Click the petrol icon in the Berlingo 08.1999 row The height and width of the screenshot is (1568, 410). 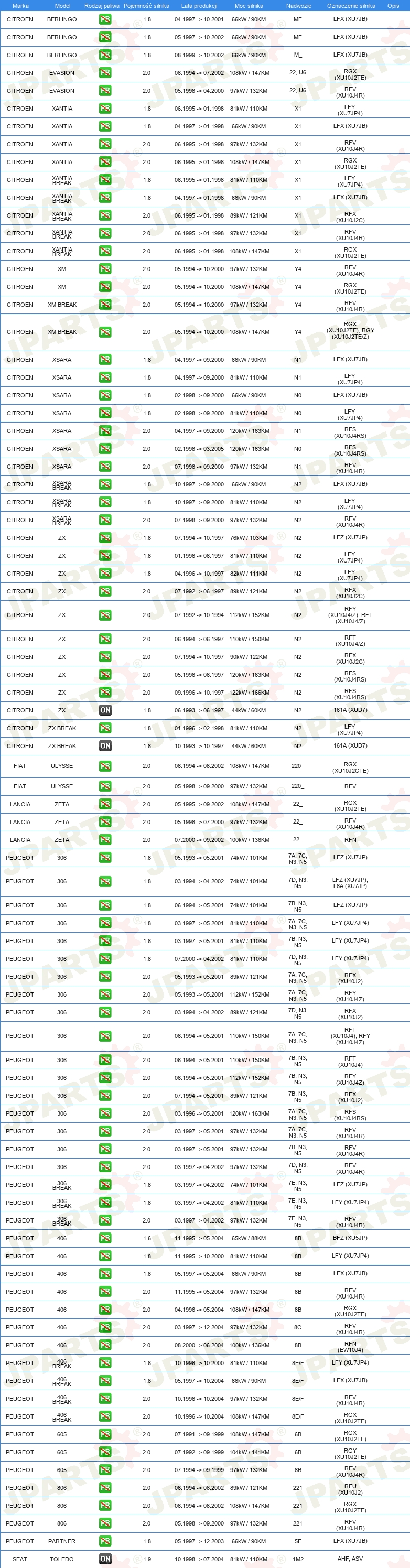click(105, 55)
